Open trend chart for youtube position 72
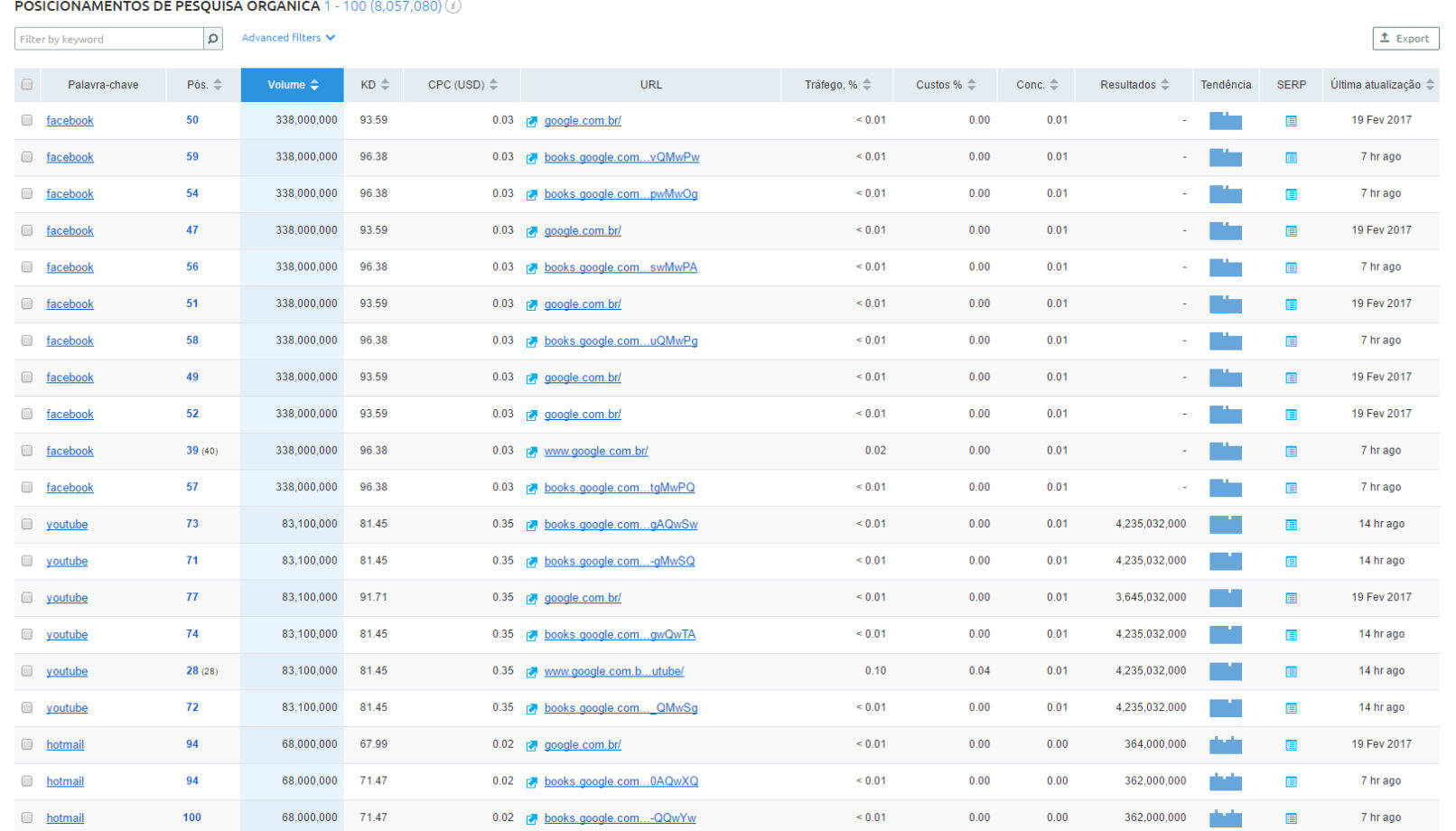The height and width of the screenshot is (831, 1456). point(1226,707)
